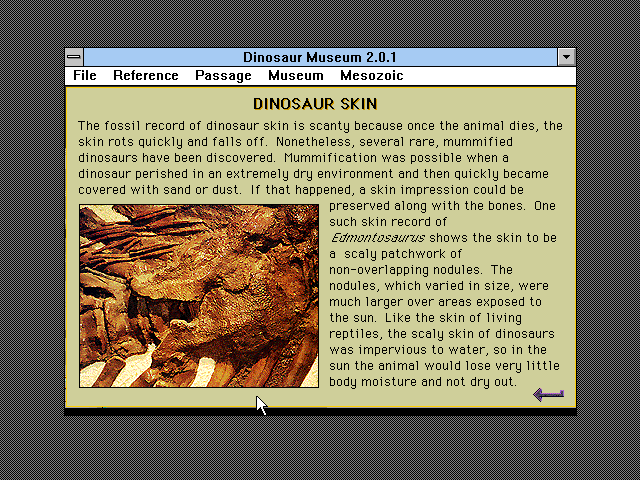Open the Passage menu

223,76
